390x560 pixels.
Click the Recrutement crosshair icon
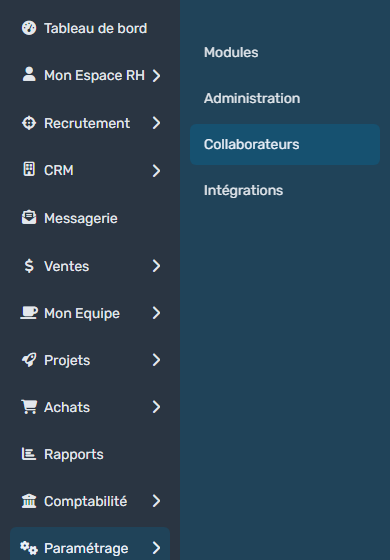point(29,123)
